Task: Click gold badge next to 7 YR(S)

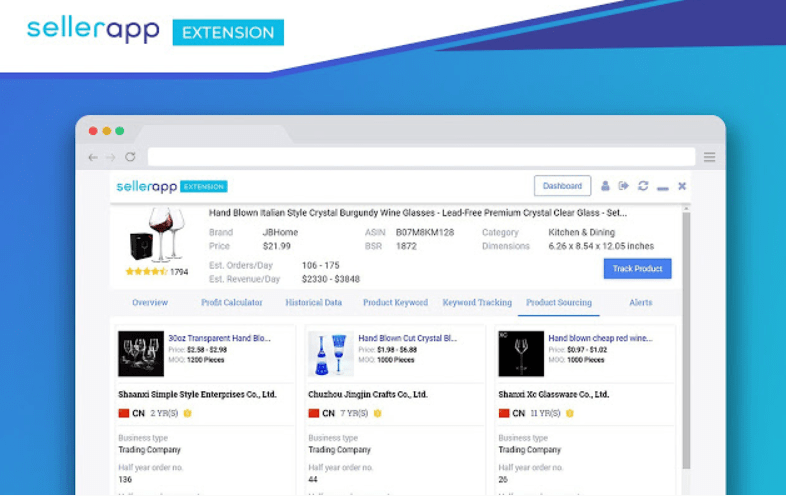Action: click(x=377, y=413)
